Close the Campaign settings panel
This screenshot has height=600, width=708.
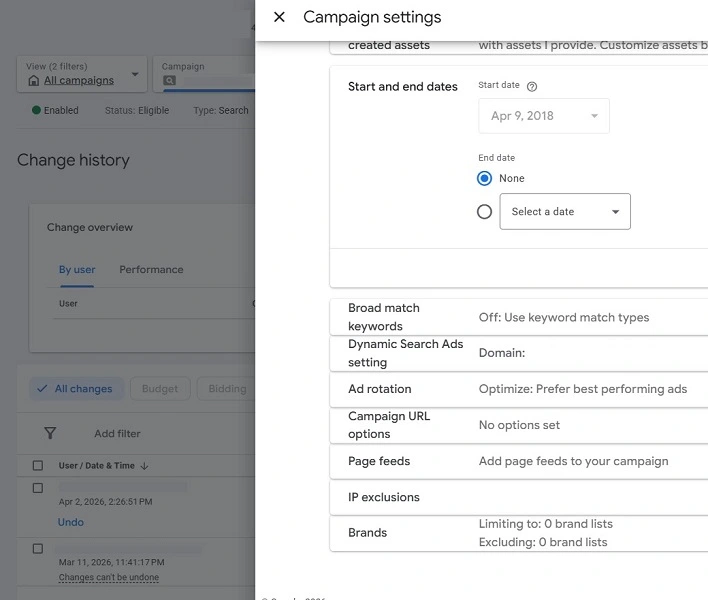point(279,17)
